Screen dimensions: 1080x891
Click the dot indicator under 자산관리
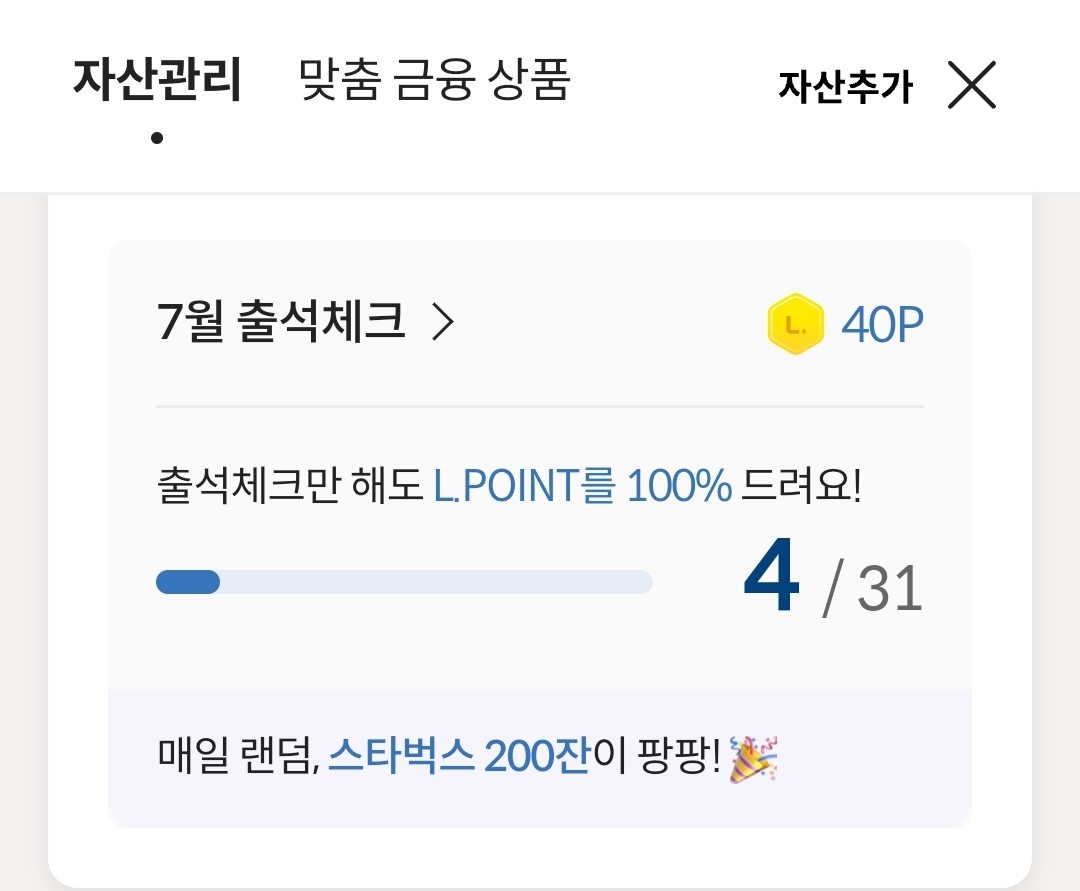click(x=157, y=139)
